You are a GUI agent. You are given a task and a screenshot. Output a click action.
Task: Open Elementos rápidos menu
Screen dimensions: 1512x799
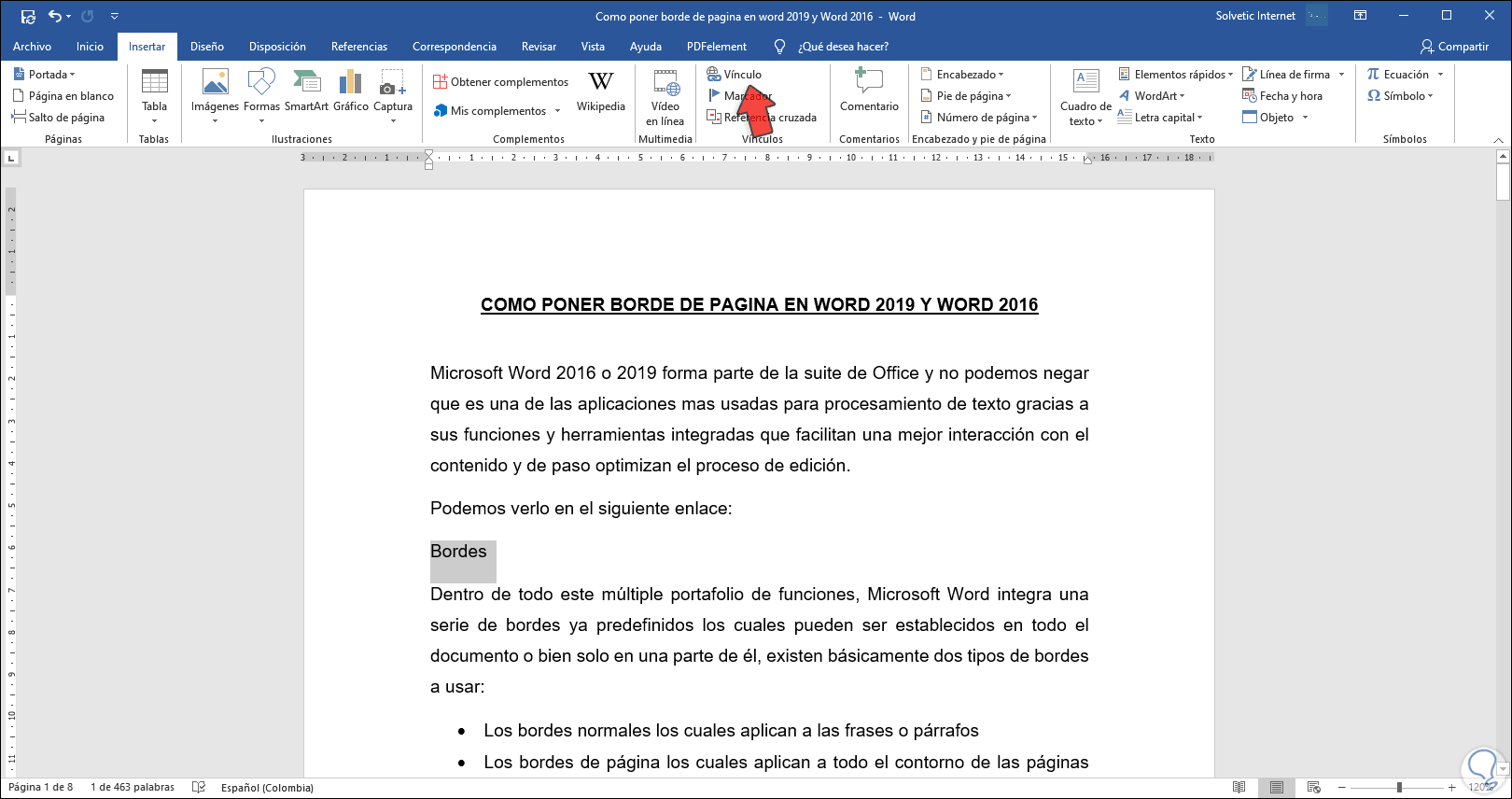pyautogui.click(x=1176, y=75)
